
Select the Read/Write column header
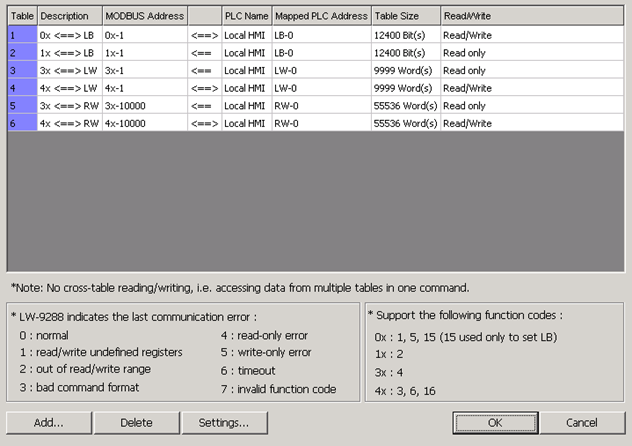tap(532, 16)
